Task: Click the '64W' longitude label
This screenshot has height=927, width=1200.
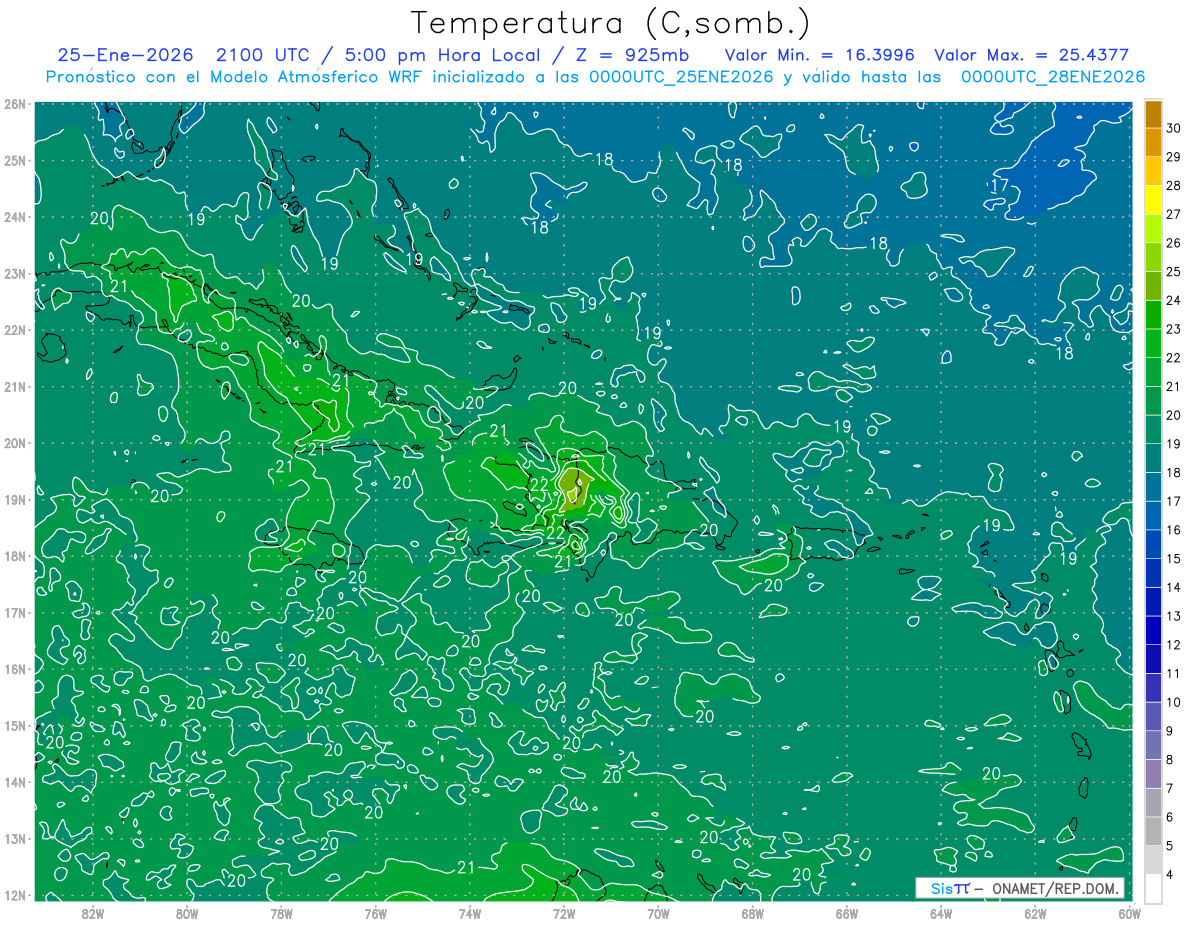Action: 940,912
